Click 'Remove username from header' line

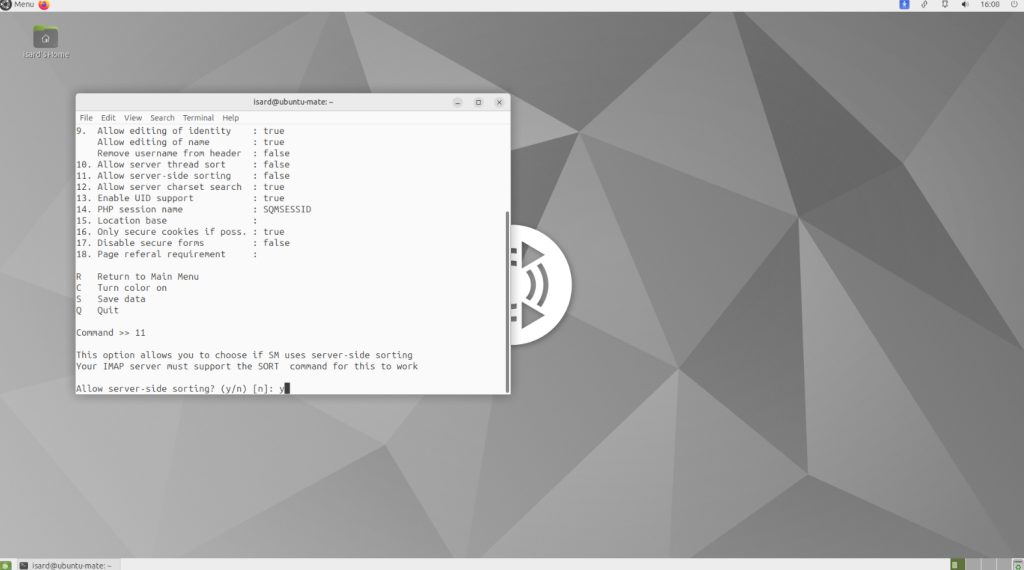pyautogui.click(x=193, y=153)
